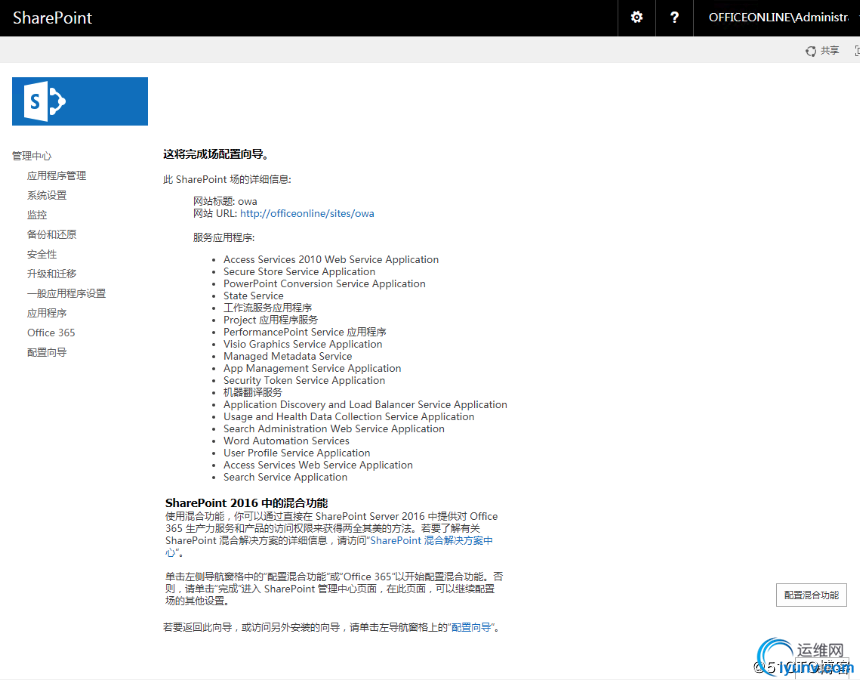860x684 pixels.
Task: Navigate to 安全性
Action: [42, 254]
